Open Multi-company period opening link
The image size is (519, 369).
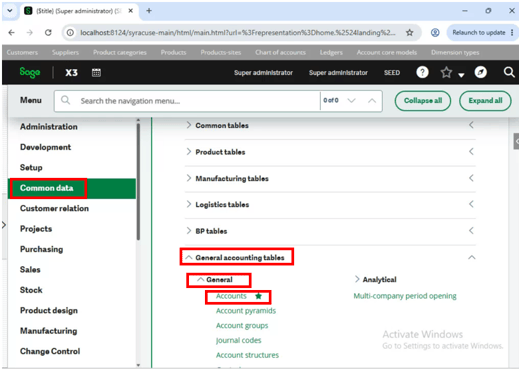click(405, 296)
